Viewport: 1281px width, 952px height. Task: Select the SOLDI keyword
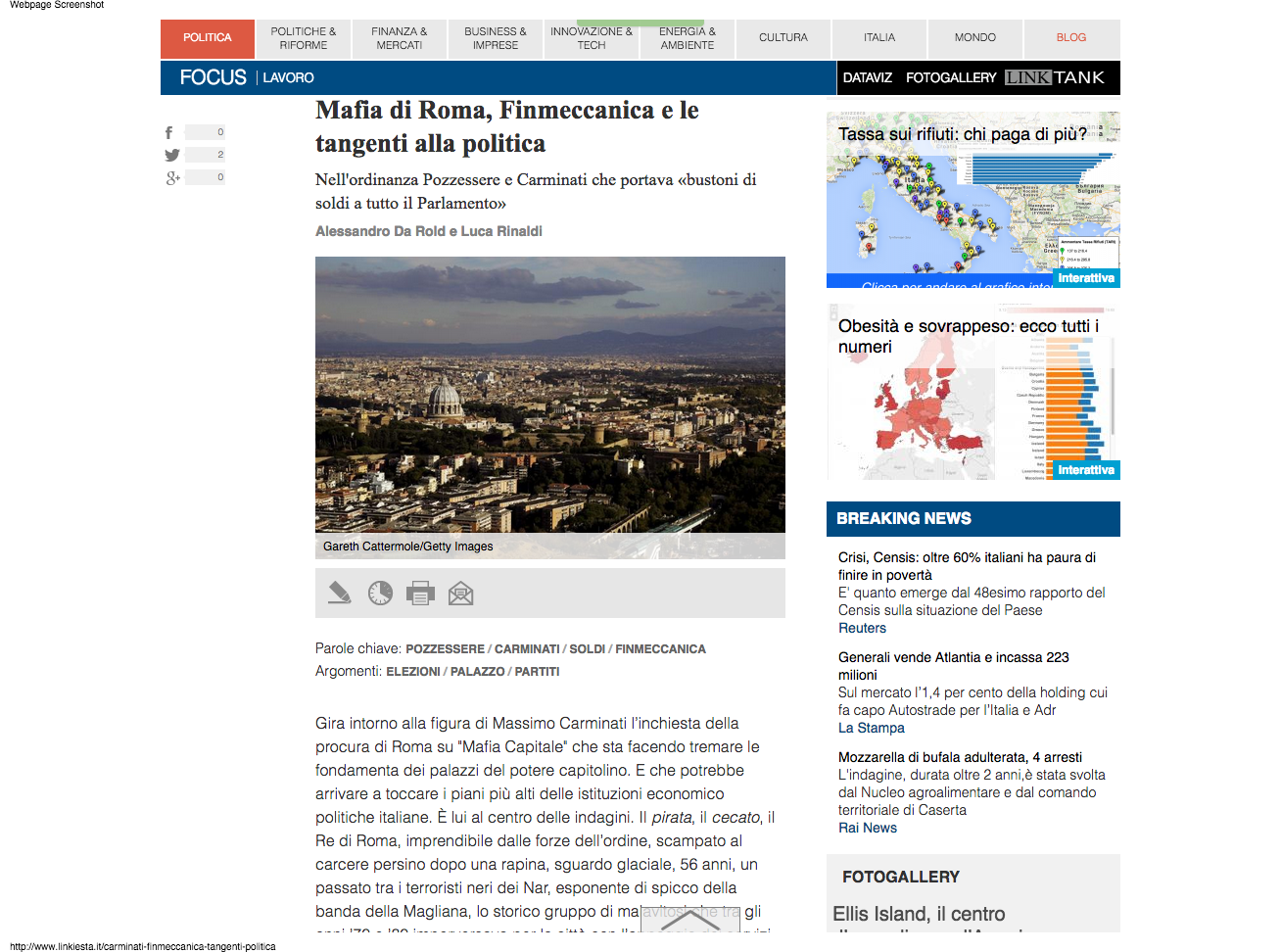tap(588, 649)
